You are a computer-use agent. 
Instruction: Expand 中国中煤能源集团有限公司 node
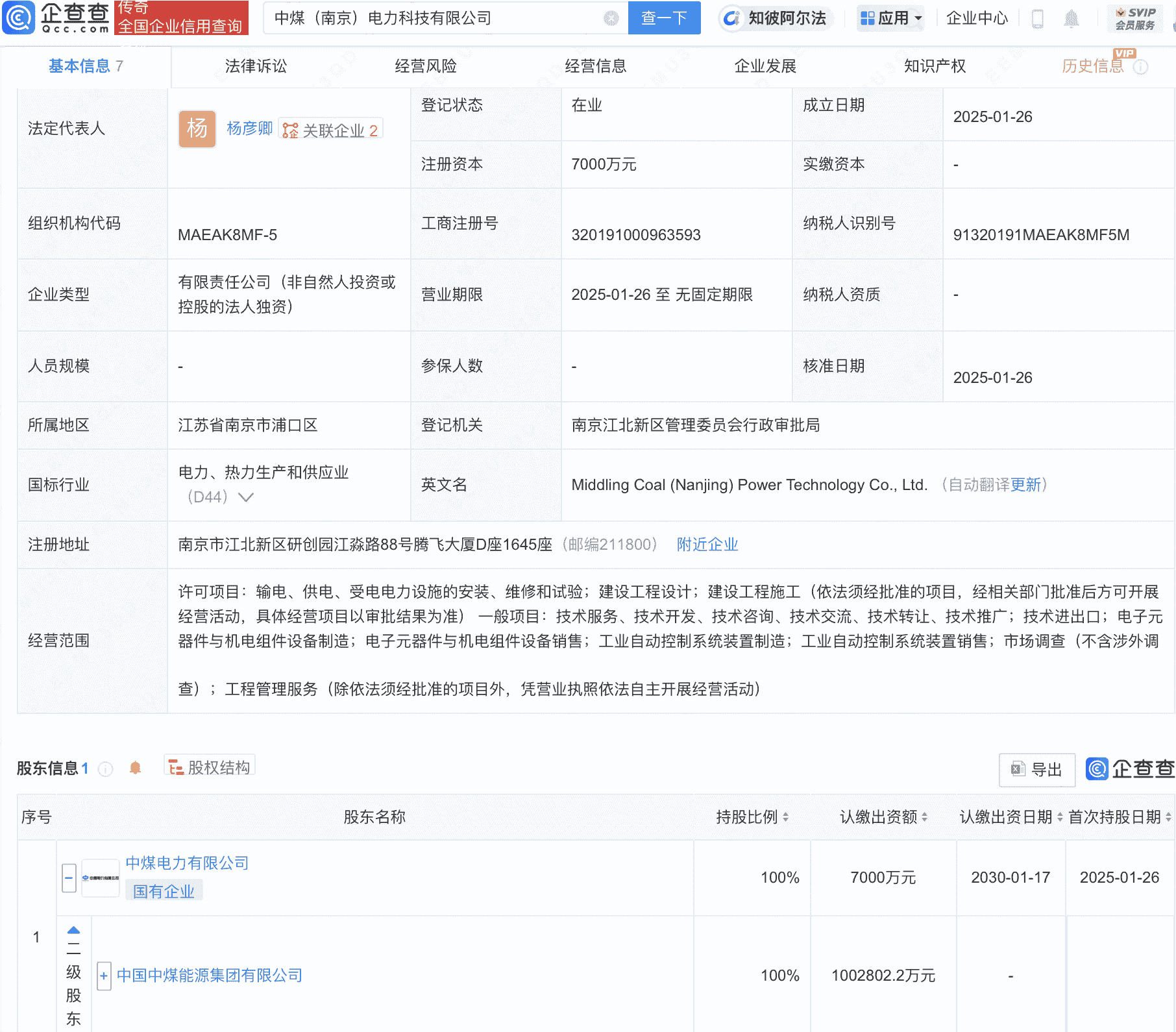(104, 976)
